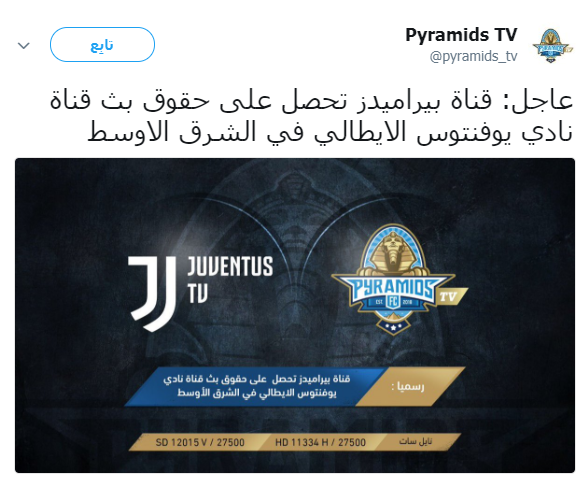This screenshot has width=578, height=487.
Task: Click the SD 12015 V / 27500 frequency
Action: click(200, 442)
